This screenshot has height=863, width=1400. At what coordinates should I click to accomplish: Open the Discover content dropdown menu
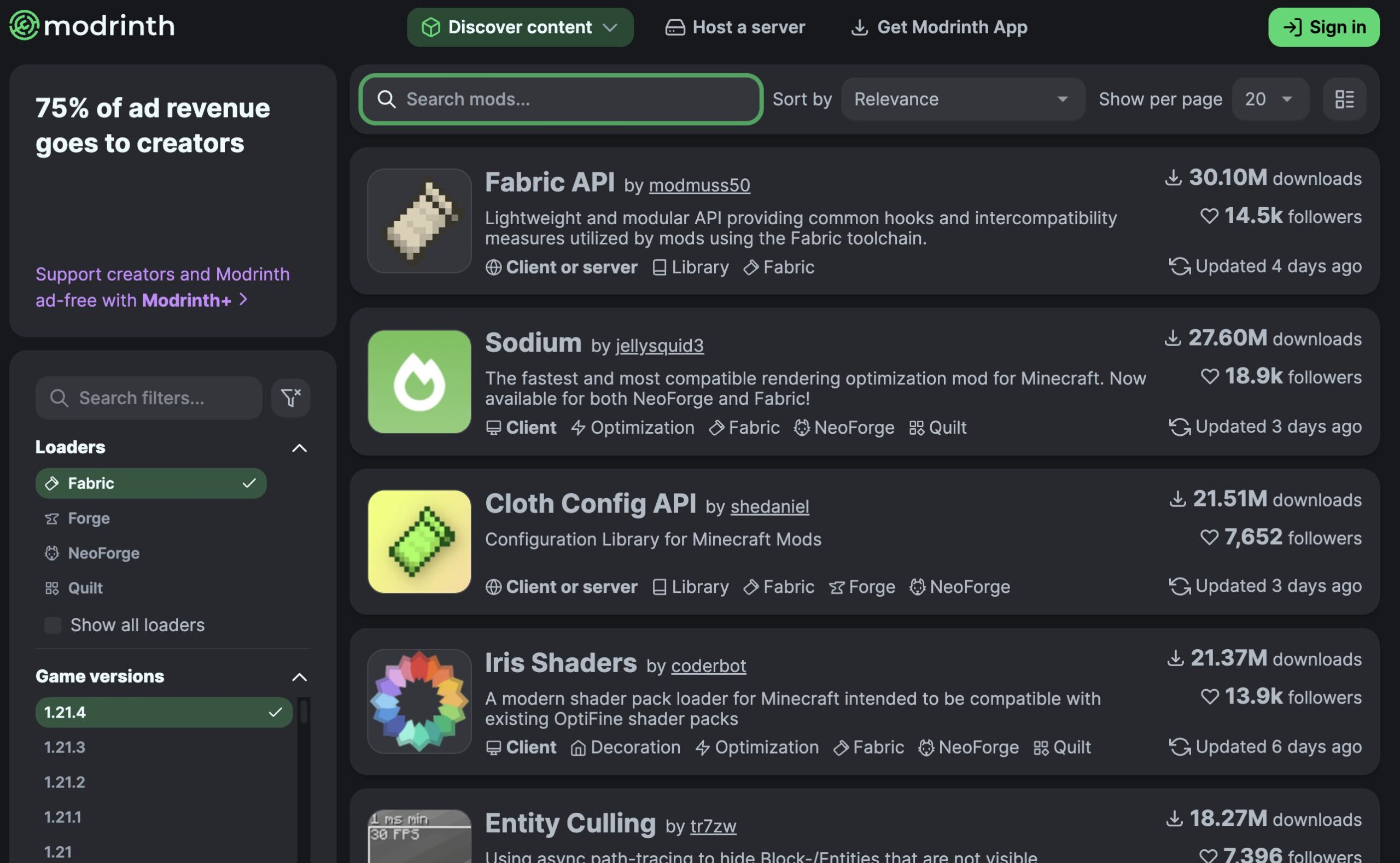(520, 27)
